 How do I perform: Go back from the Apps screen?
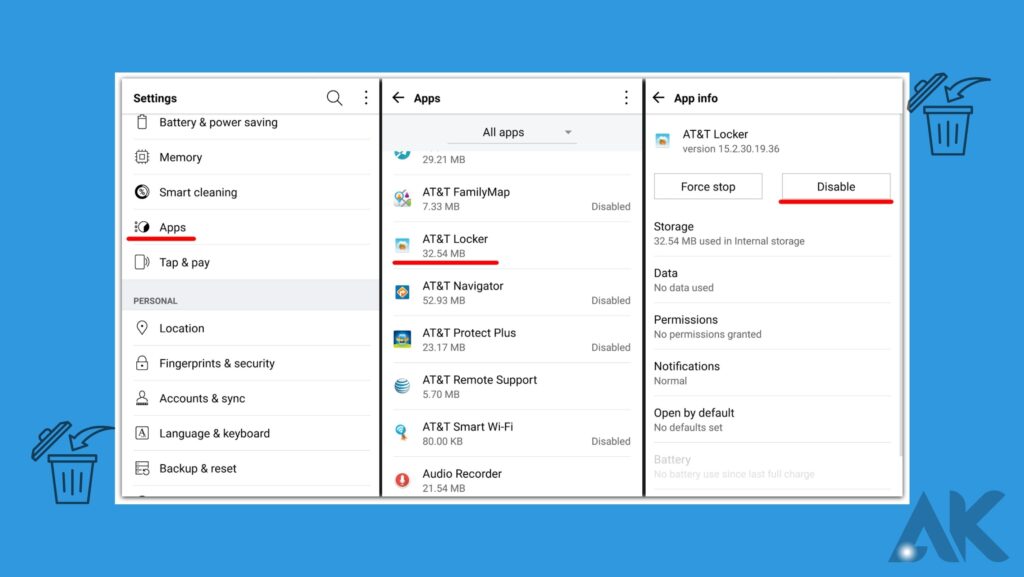pyautogui.click(x=398, y=98)
